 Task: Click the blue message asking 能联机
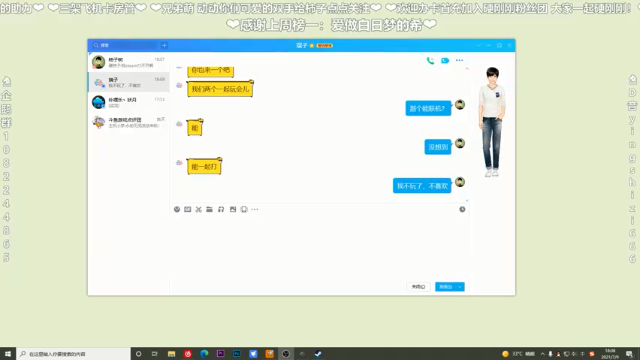428,109
